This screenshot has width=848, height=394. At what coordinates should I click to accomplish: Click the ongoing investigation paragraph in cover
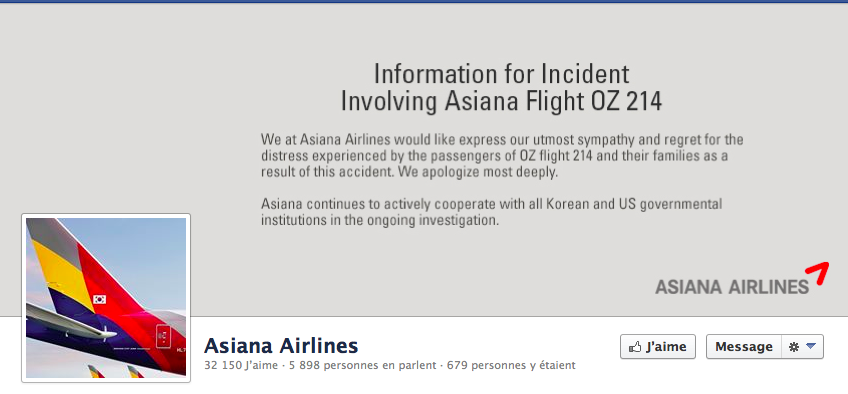point(491,212)
